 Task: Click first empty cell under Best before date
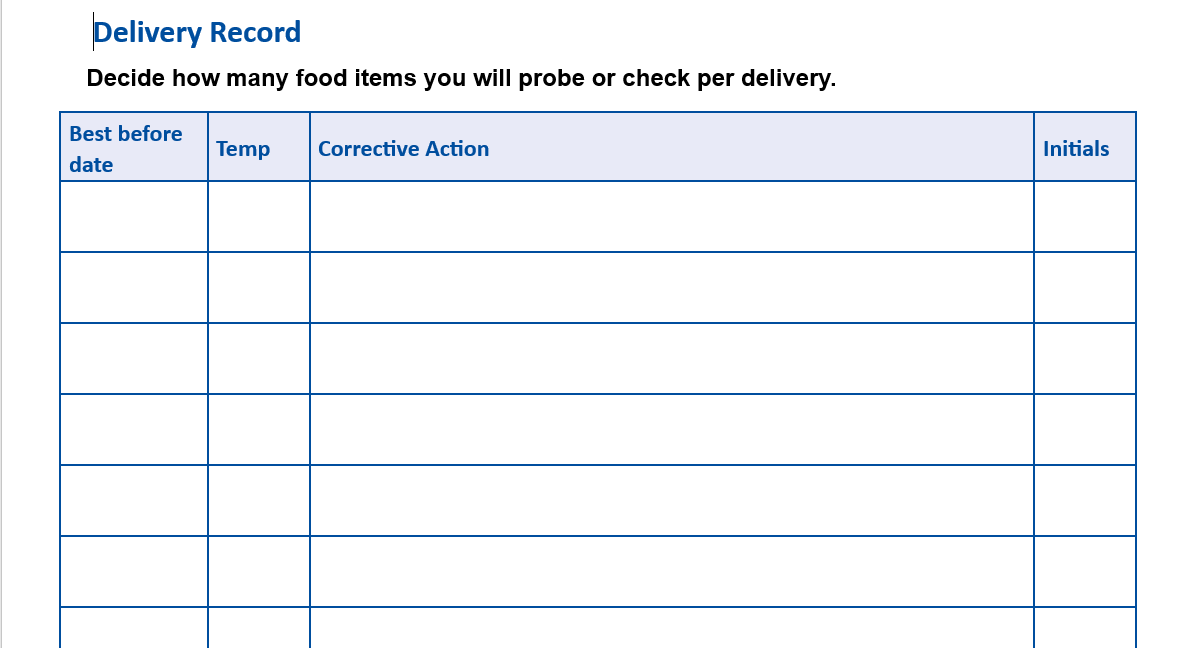pos(134,216)
